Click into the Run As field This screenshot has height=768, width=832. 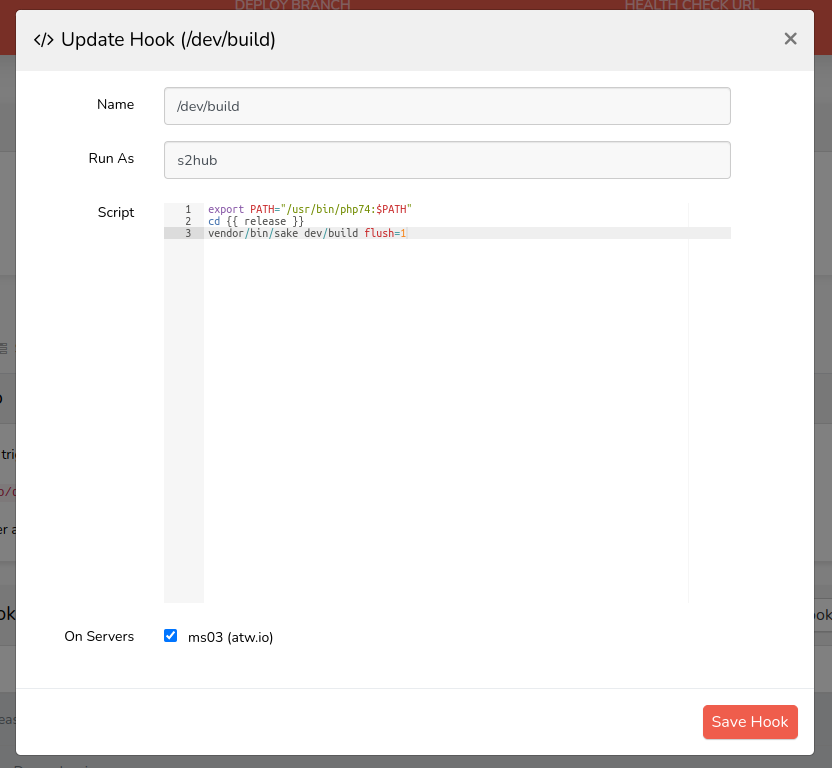pyautogui.click(x=447, y=160)
